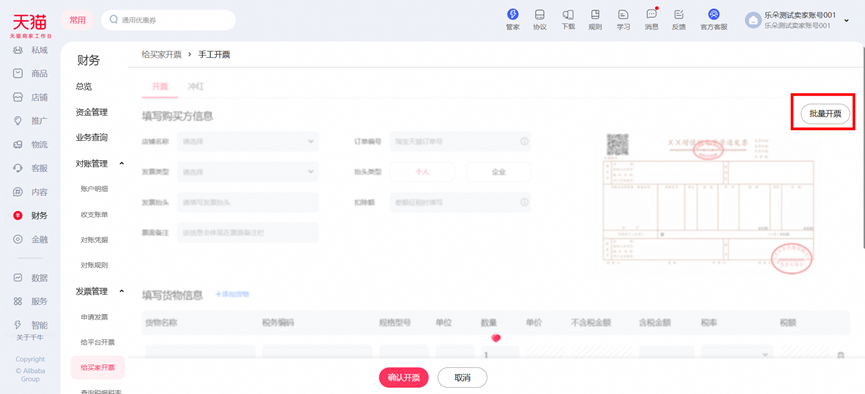Click the +添加货物 link
Screen dimensions: 865x394
click(x=232, y=295)
